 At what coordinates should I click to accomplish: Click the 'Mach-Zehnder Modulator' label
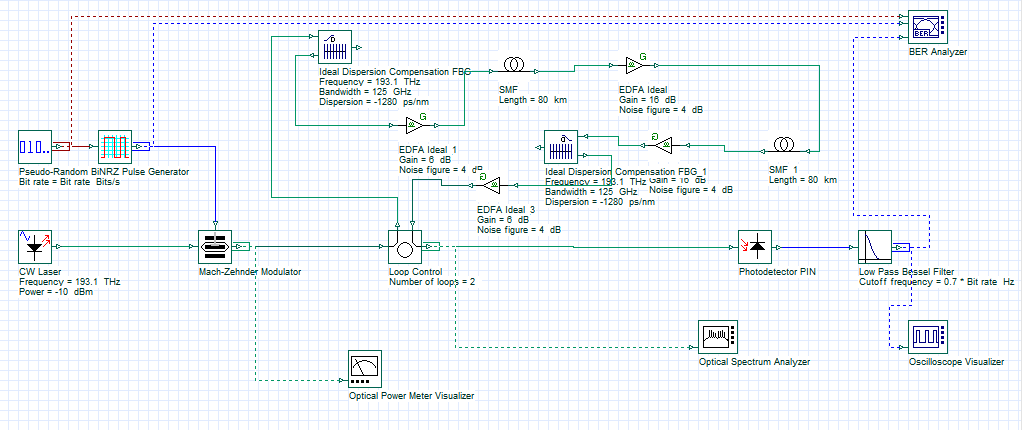point(249,271)
